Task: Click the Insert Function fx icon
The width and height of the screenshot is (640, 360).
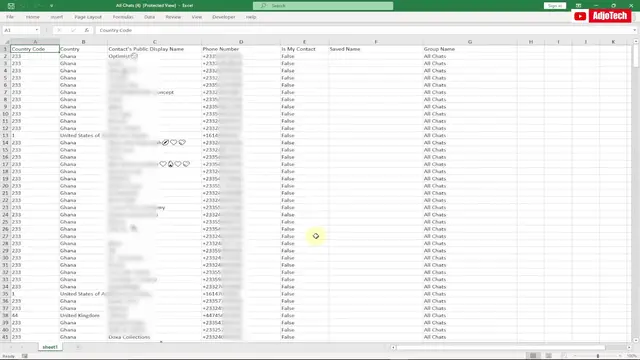Action: (87, 30)
